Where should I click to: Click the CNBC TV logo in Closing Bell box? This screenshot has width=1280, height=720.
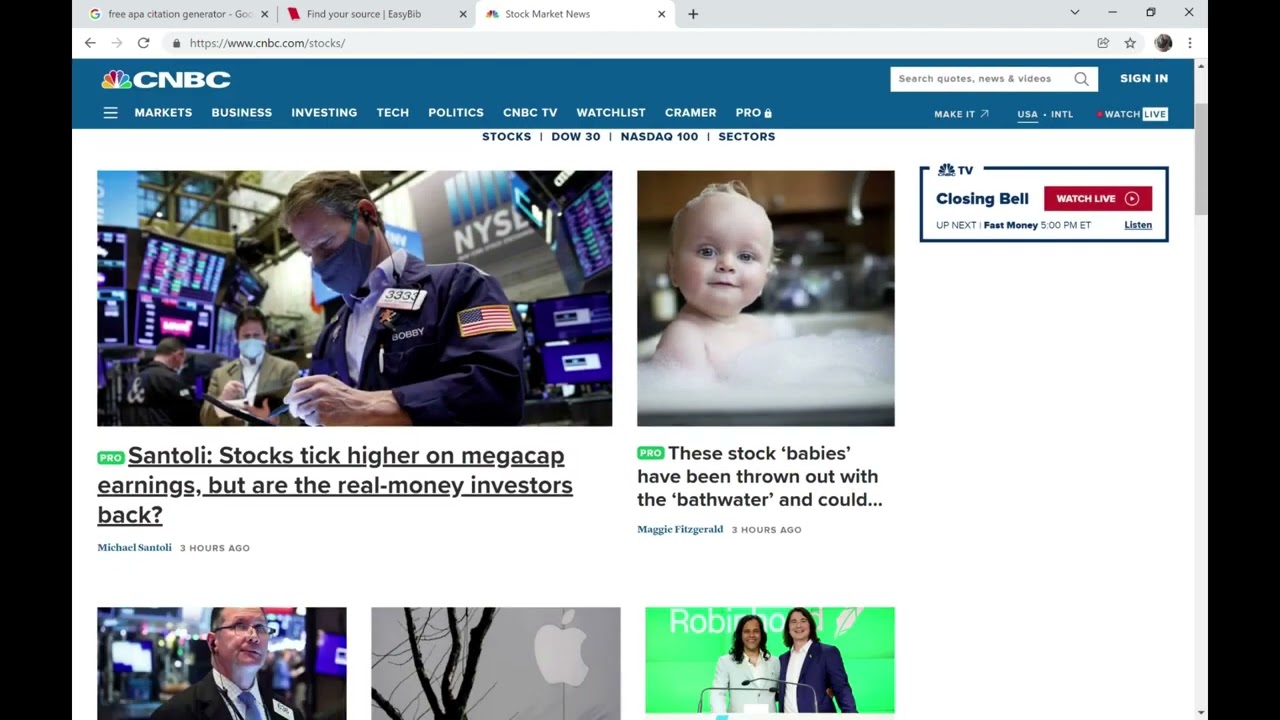[x=955, y=170]
